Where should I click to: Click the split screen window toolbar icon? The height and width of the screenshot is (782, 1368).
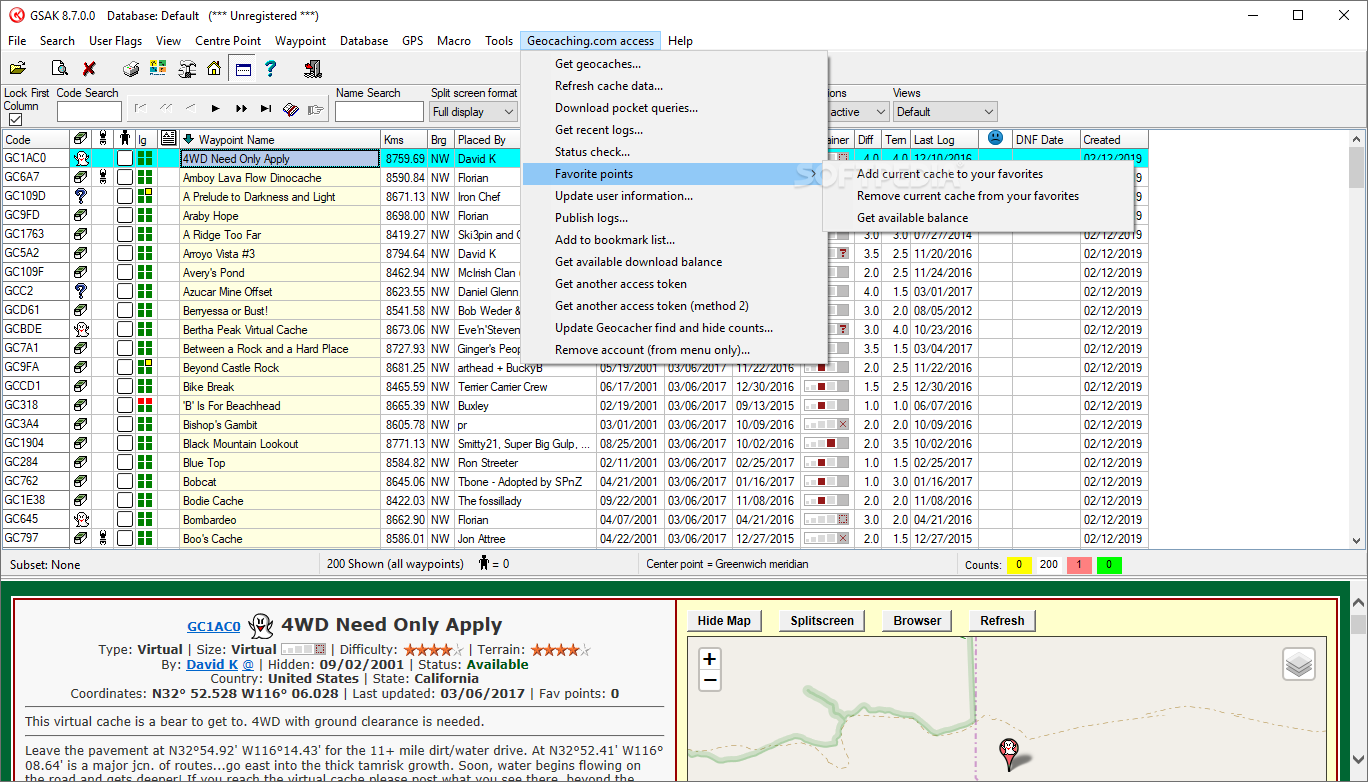(241, 69)
